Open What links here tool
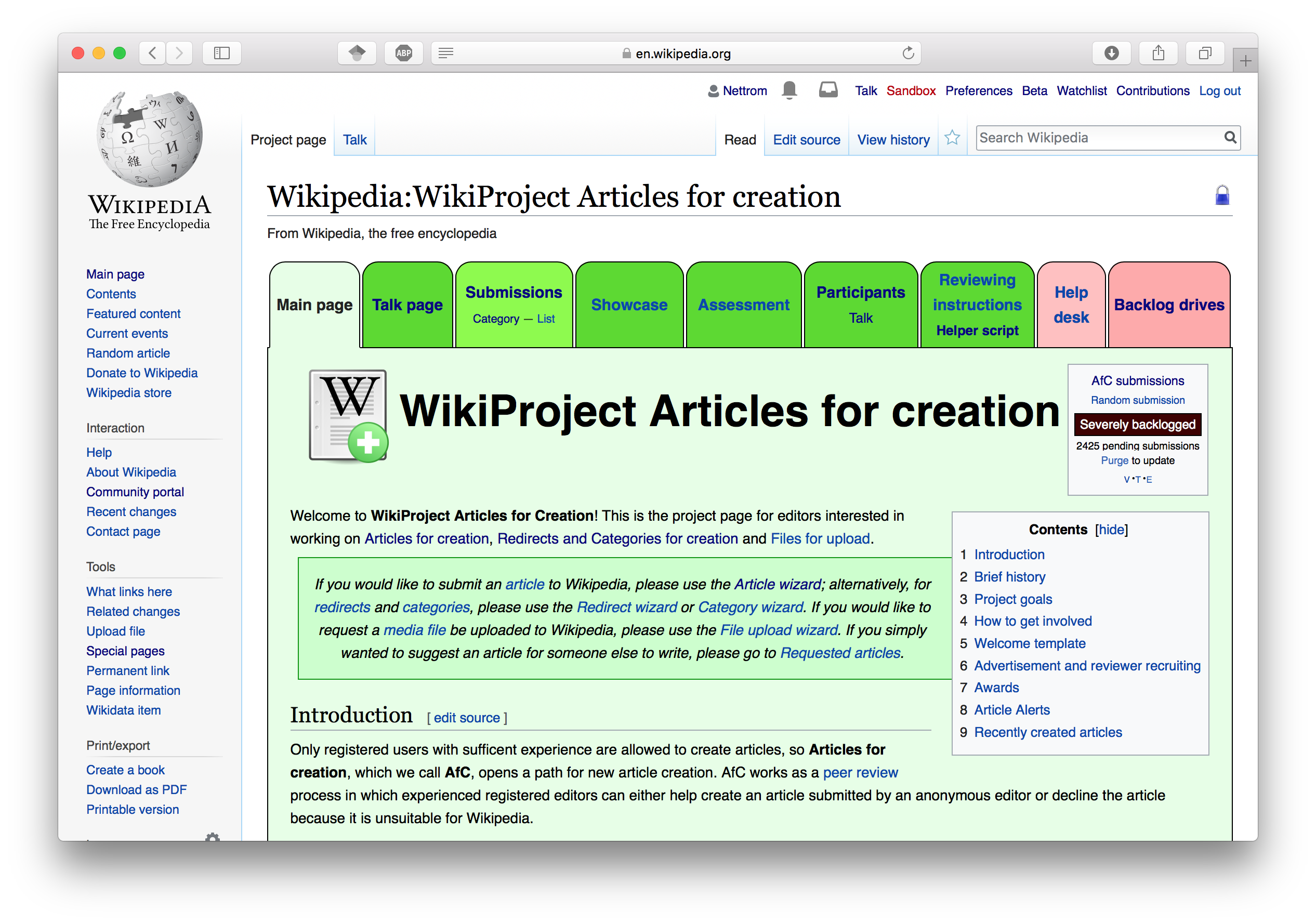 (x=129, y=591)
